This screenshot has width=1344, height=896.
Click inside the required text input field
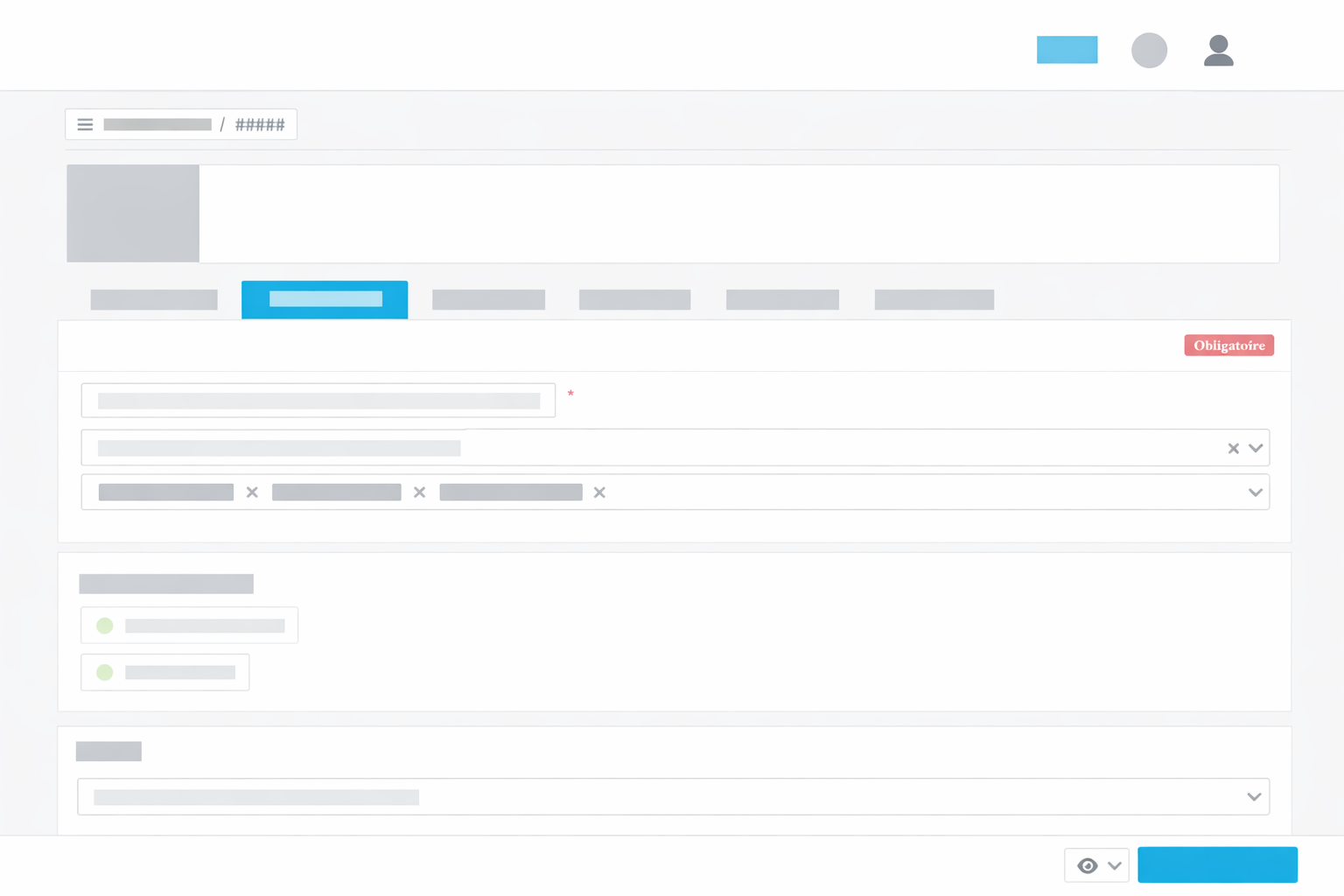pyautogui.click(x=318, y=400)
